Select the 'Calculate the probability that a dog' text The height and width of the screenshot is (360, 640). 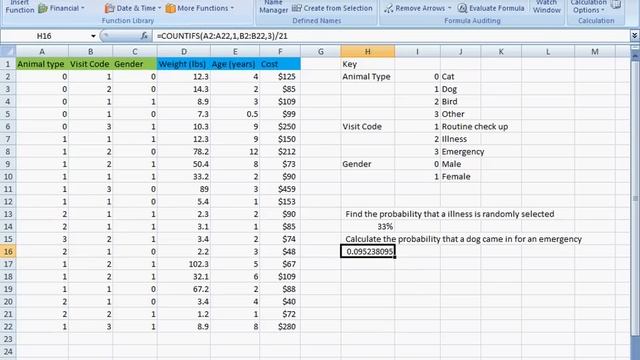(463, 239)
